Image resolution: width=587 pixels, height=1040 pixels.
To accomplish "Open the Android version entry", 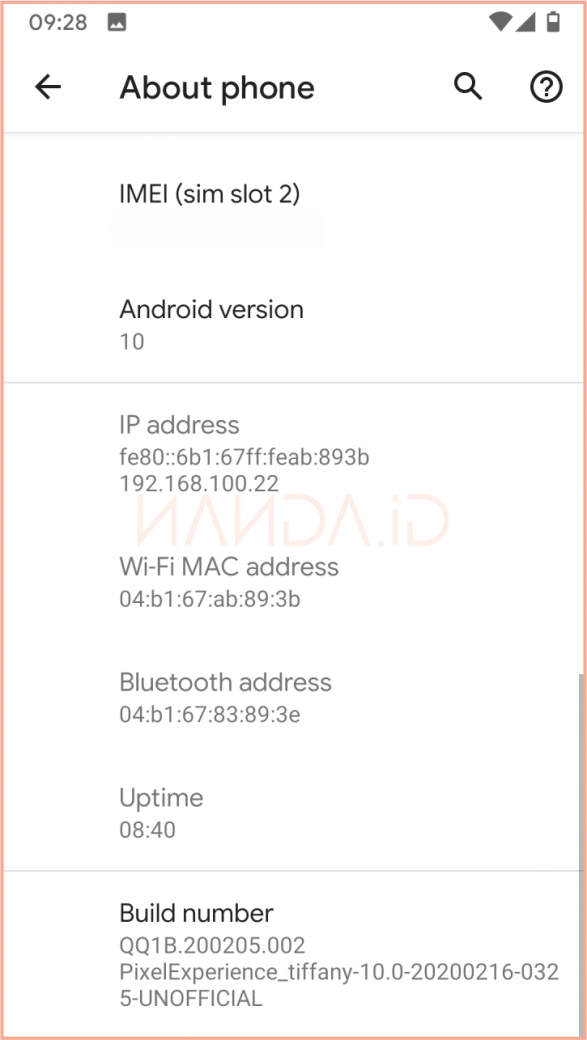I will point(293,325).
